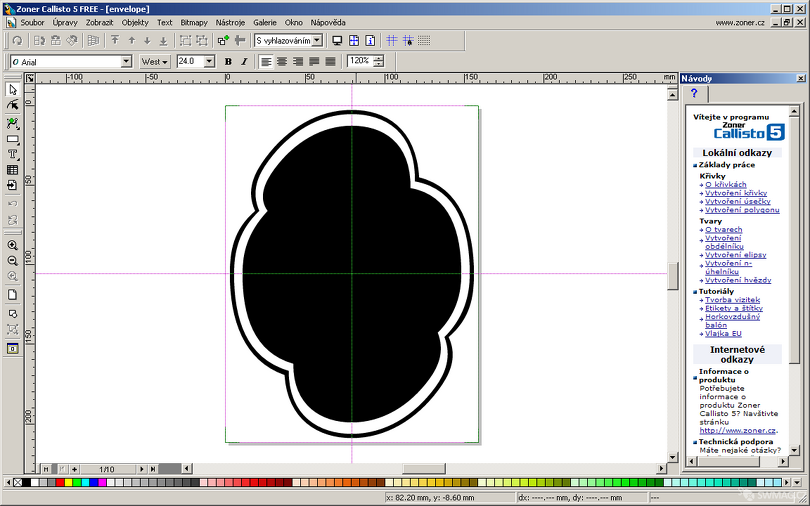Image resolution: width=810 pixels, height=506 pixels.
Task: Expand color palette with bottom-right arrow
Action: (x=796, y=482)
